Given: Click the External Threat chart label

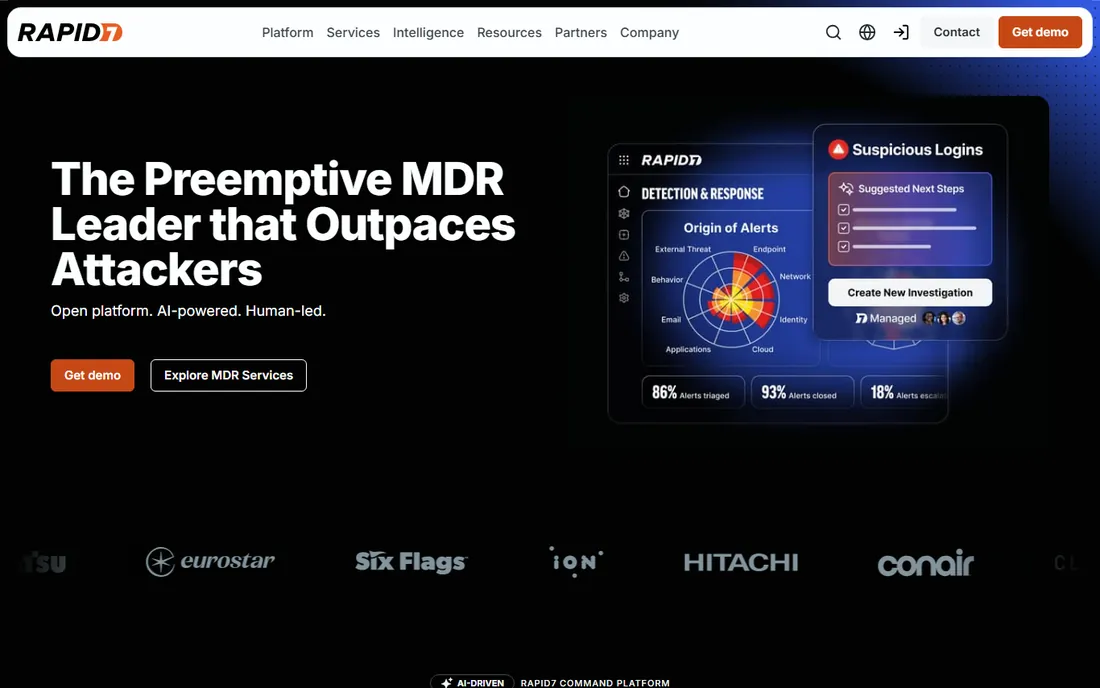Looking at the screenshot, I should point(683,249).
